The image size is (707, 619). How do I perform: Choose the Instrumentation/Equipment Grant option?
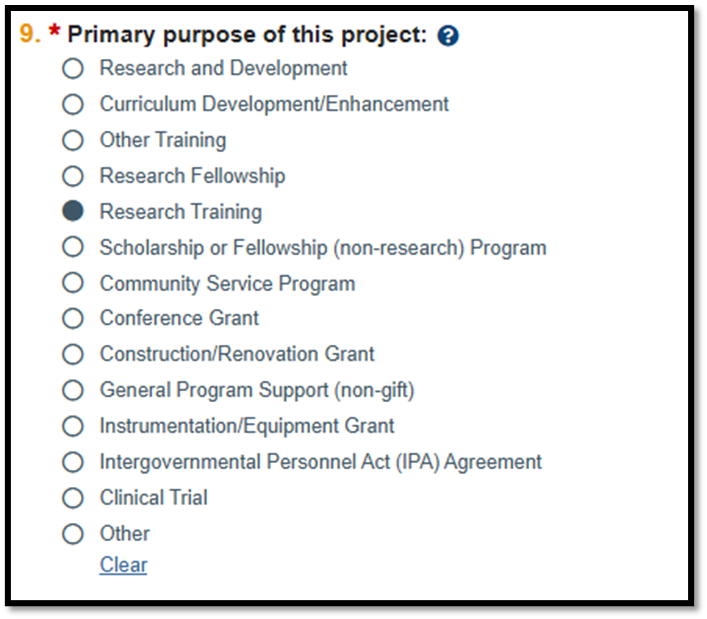73,427
